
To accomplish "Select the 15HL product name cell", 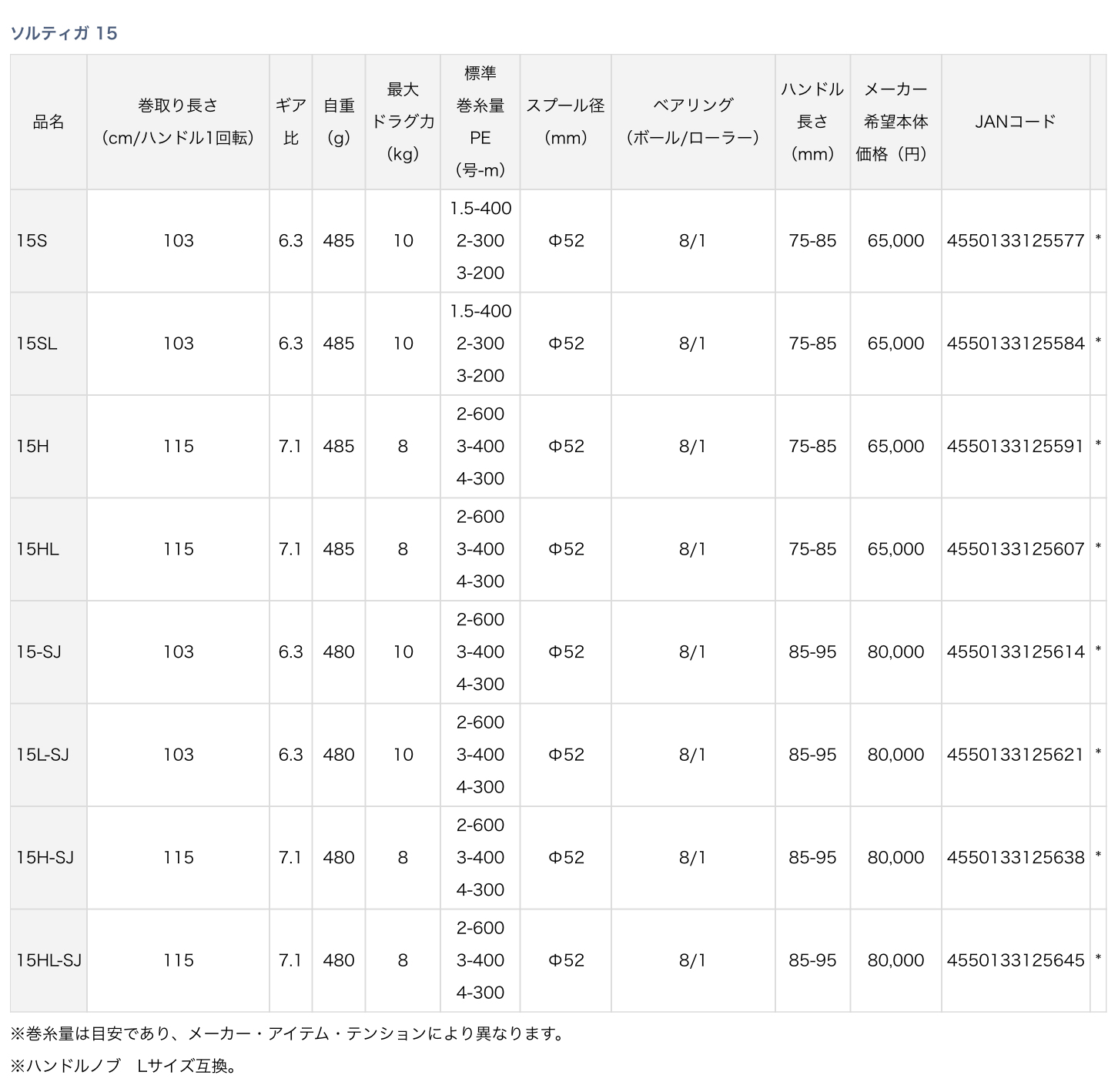I will click(38, 549).
